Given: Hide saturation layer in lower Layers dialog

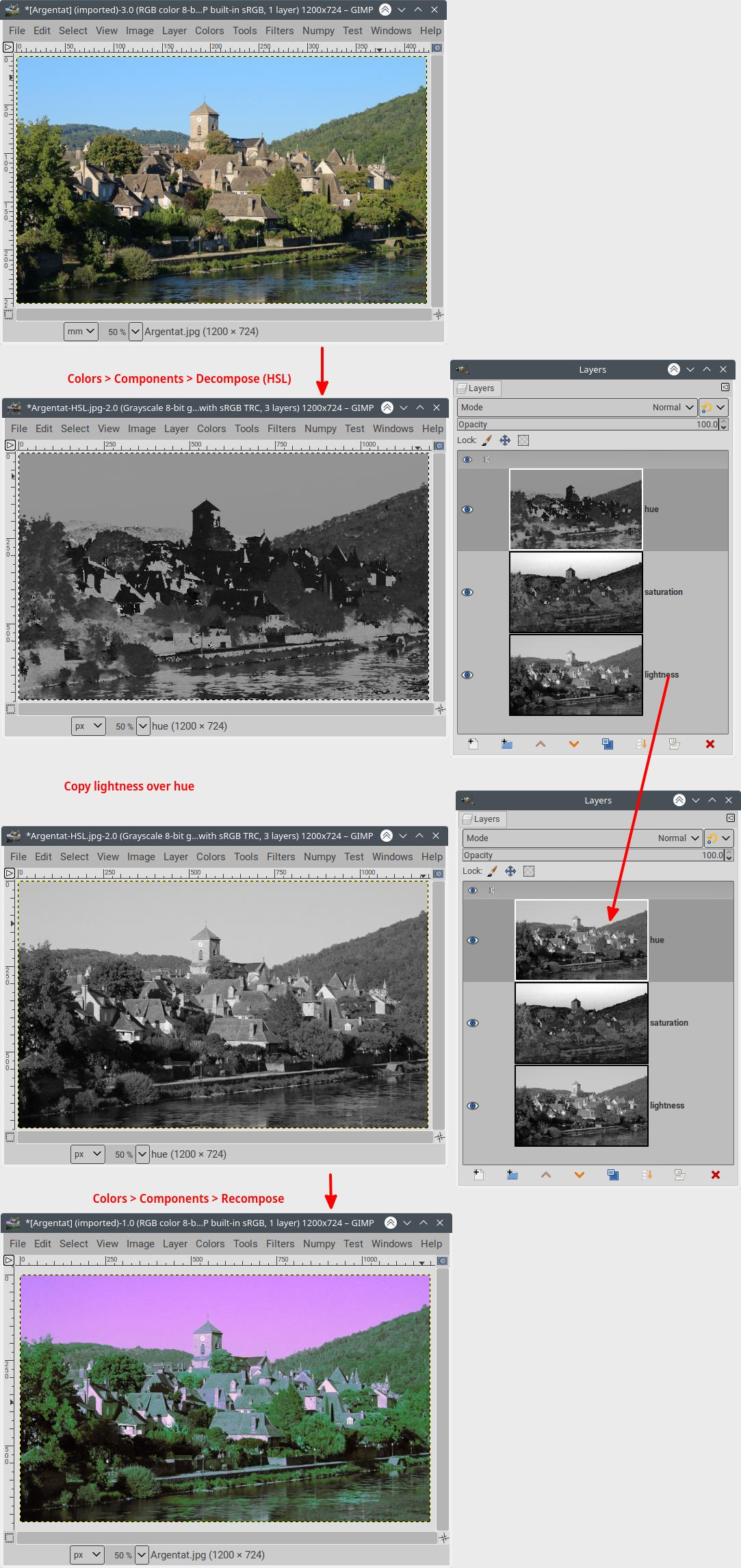Looking at the screenshot, I should click(473, 1023).
